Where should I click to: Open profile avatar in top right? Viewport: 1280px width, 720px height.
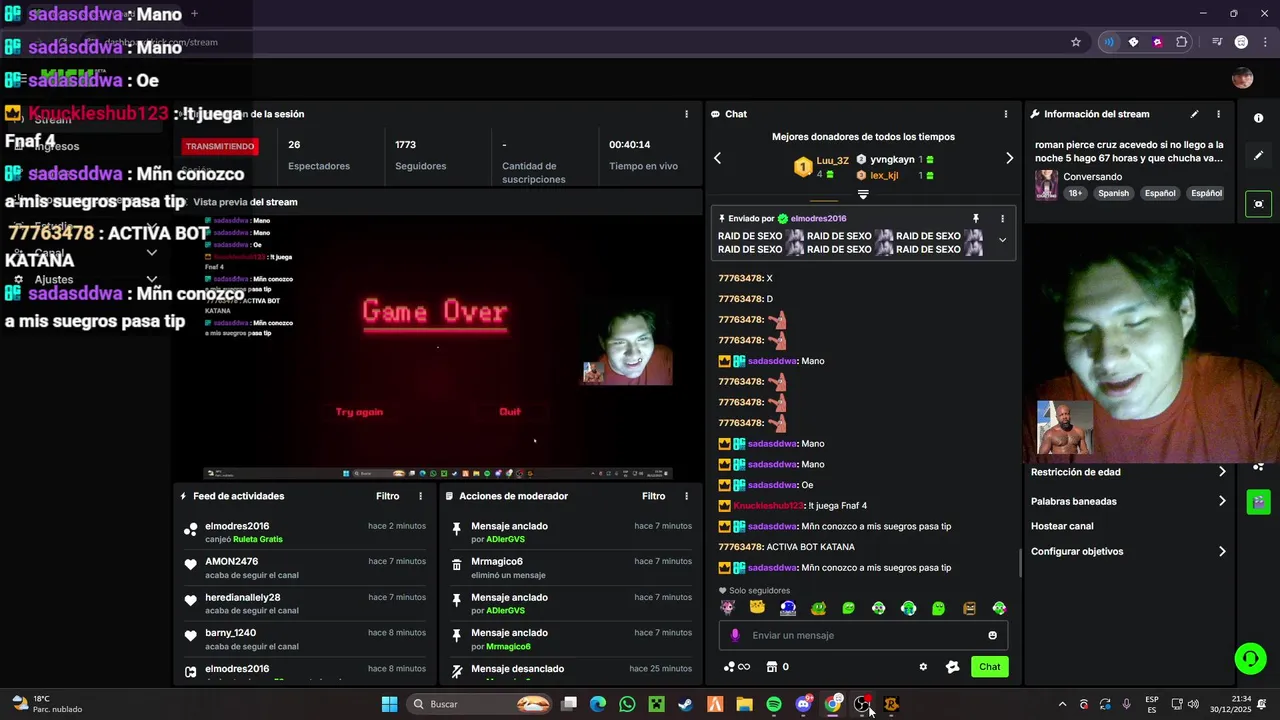1242,79
